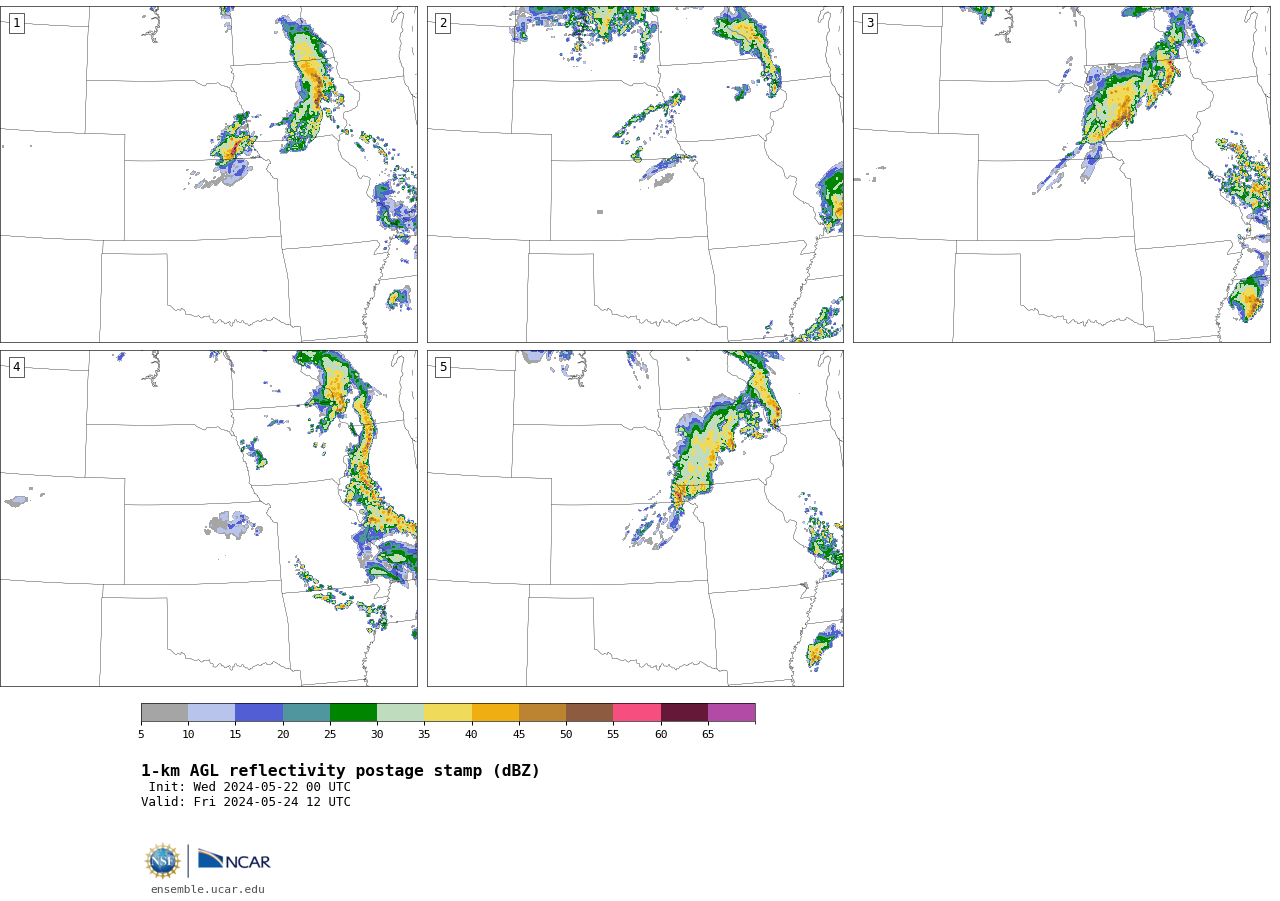This screenshot has height=901, width=1280.
Task: Select the purple 65+ dBZ swatch
Action: click(732, 713)
